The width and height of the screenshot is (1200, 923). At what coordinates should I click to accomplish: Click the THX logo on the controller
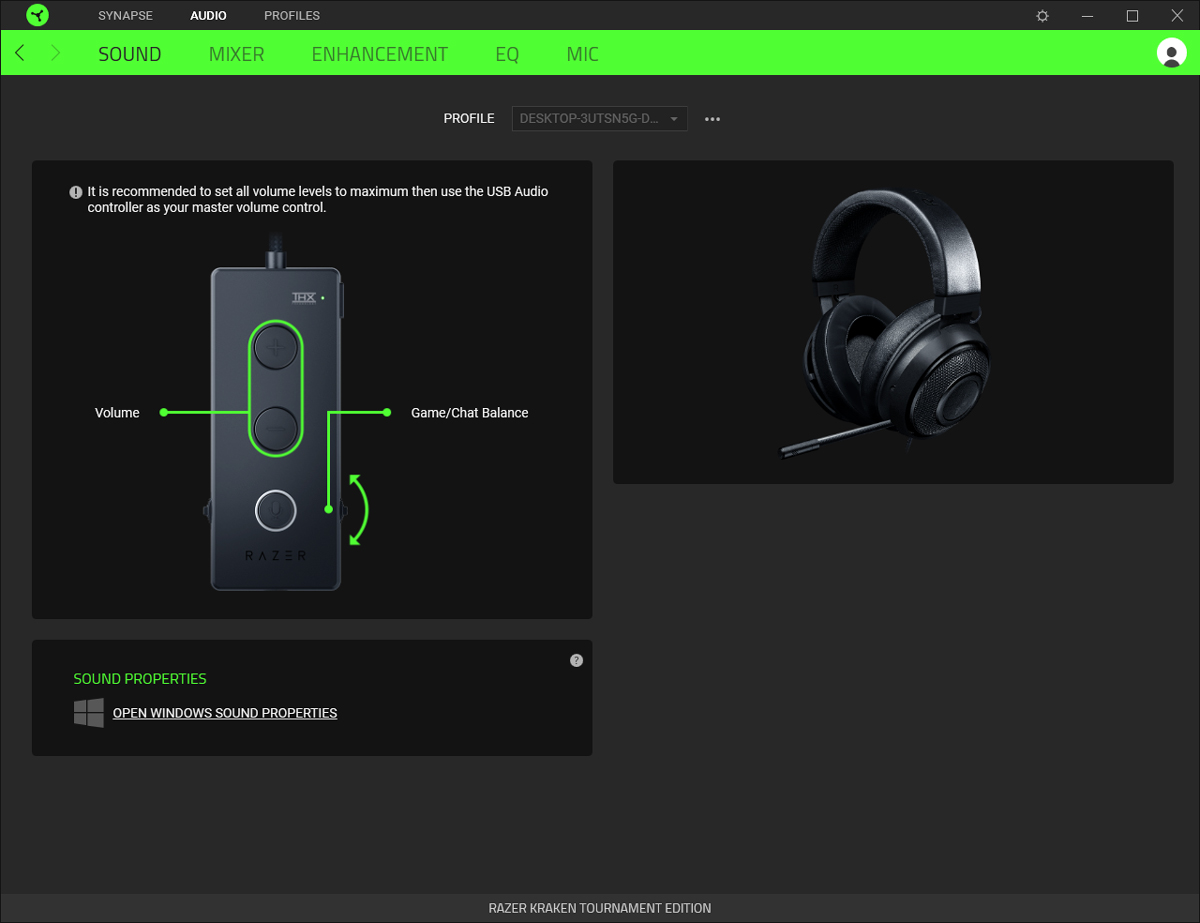tap(303, 298)
